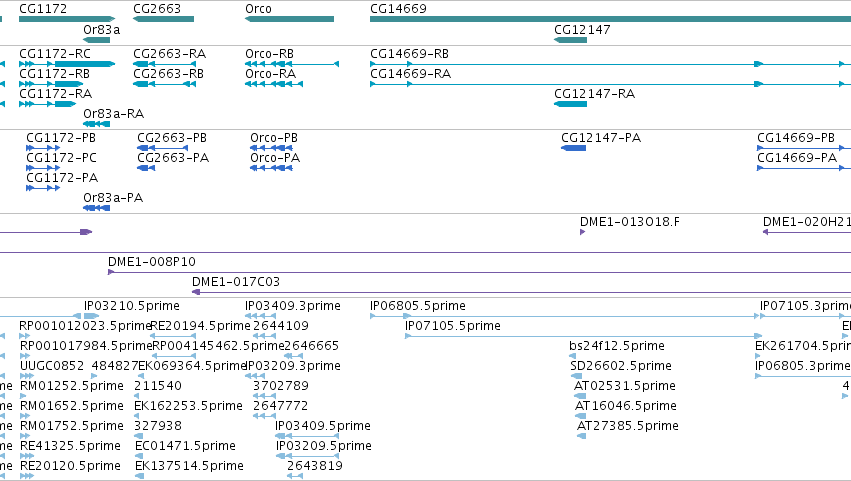Click the CG12147 gene bar
Screen dimensions: 851x481
(570, 40)
